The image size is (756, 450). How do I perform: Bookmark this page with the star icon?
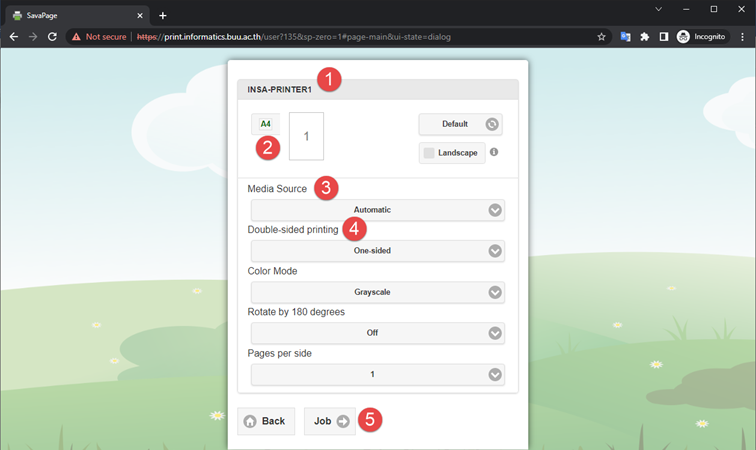click(601, 37)
